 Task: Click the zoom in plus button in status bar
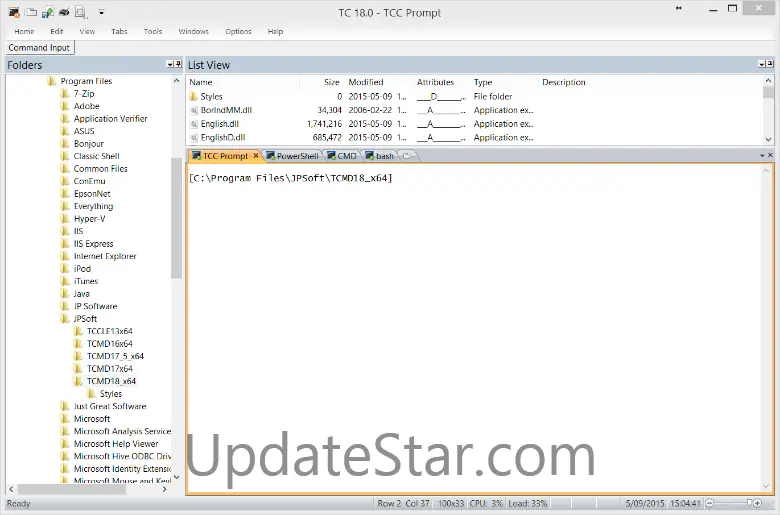click(x=757, y=504)
